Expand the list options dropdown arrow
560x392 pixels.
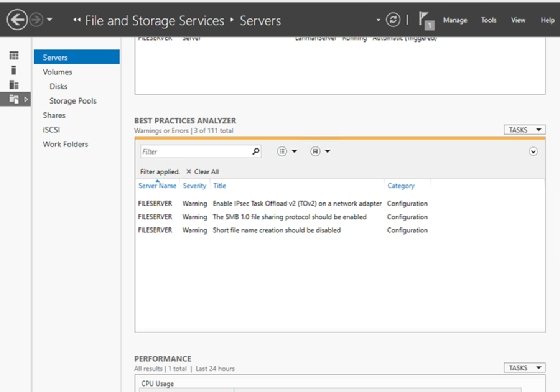point(294,151)
